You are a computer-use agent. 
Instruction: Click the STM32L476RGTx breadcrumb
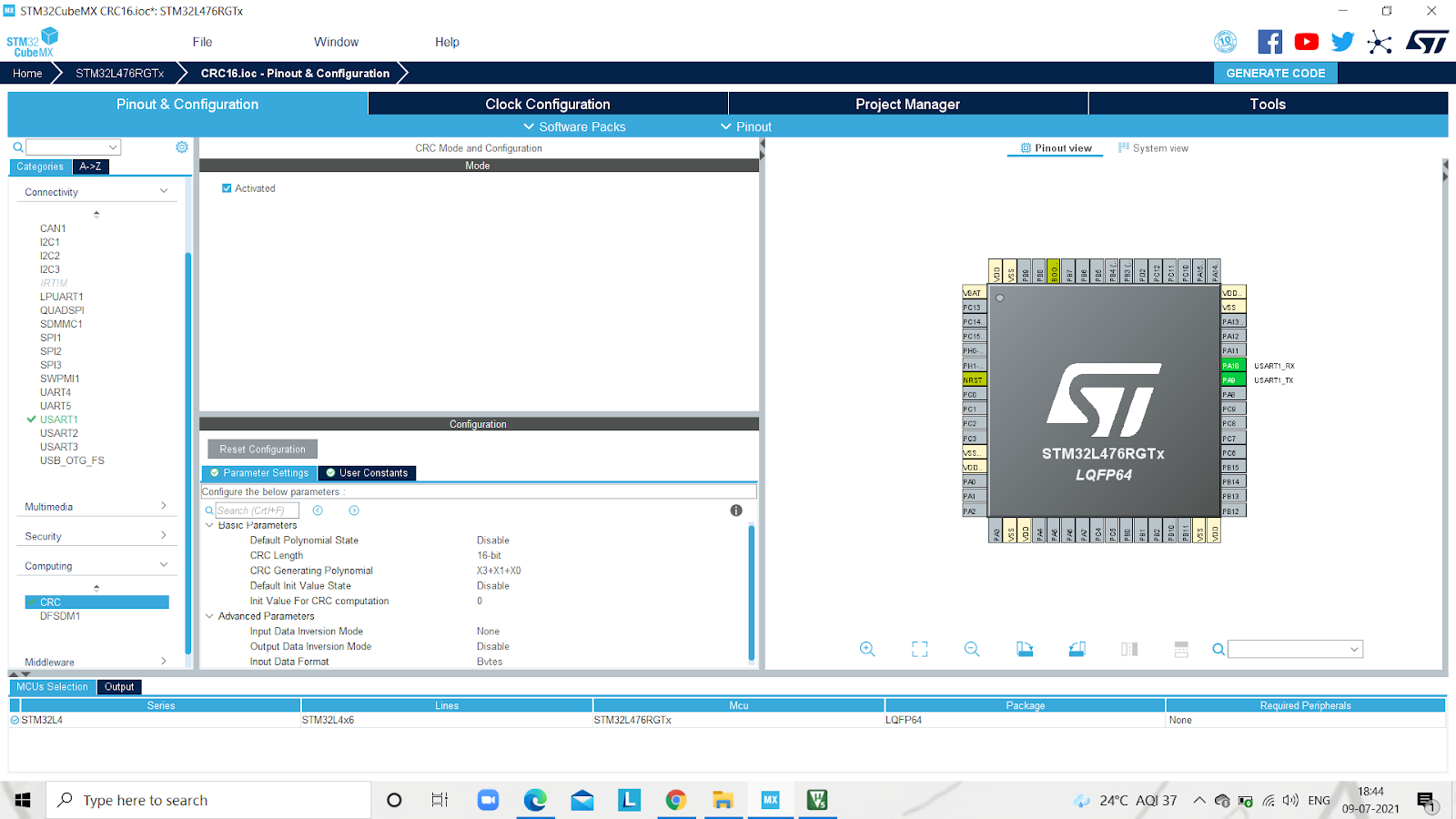[x=120, y=73]
